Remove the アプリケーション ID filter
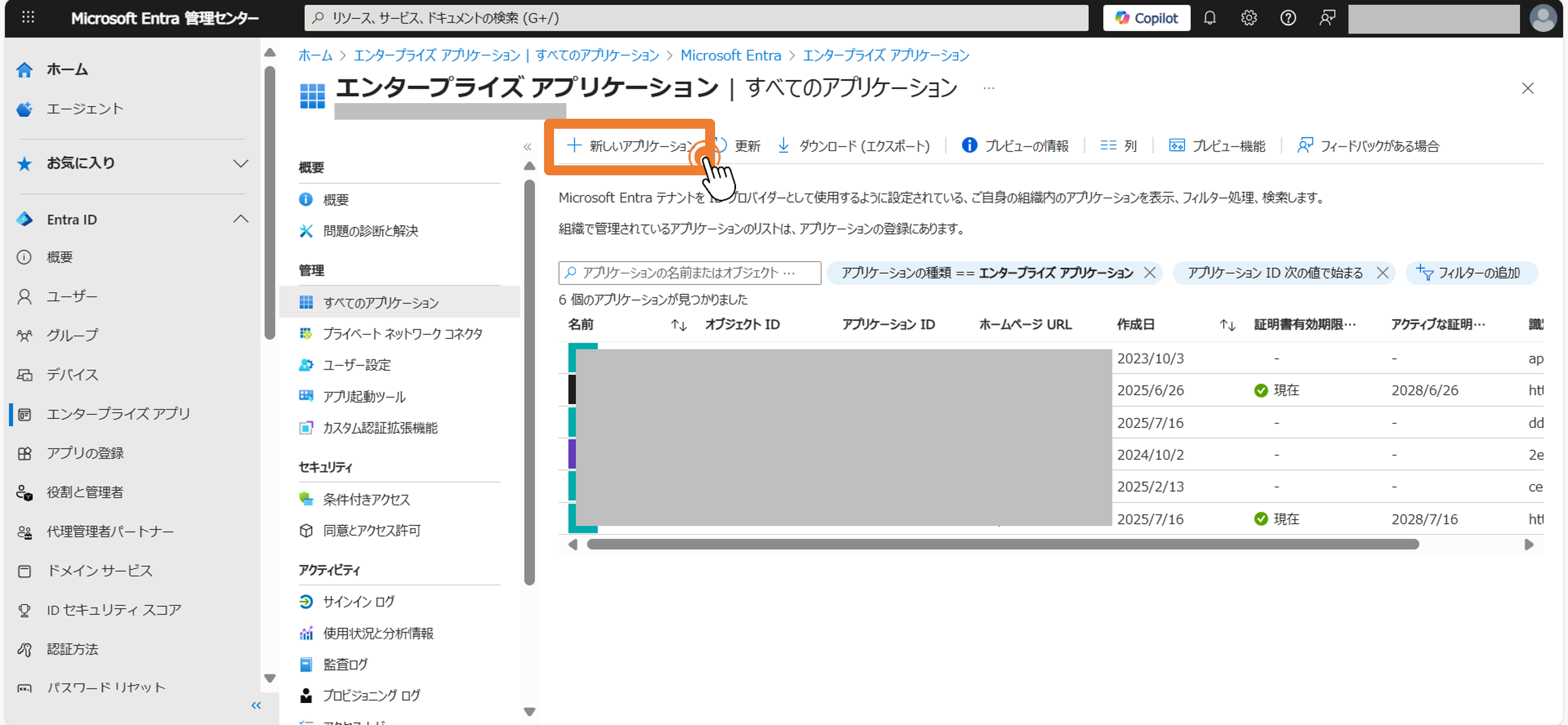Image resolution: width=1568 pixels, height=725 pixels. pyautogui.click(x=1382, y=273)
